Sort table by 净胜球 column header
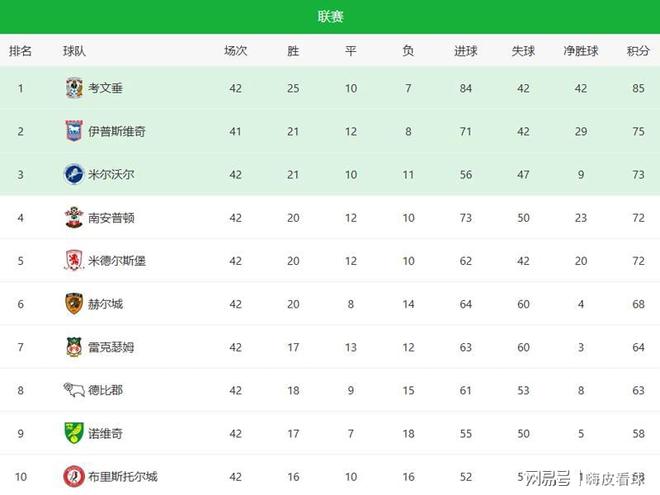 click(x=580, y=50)
